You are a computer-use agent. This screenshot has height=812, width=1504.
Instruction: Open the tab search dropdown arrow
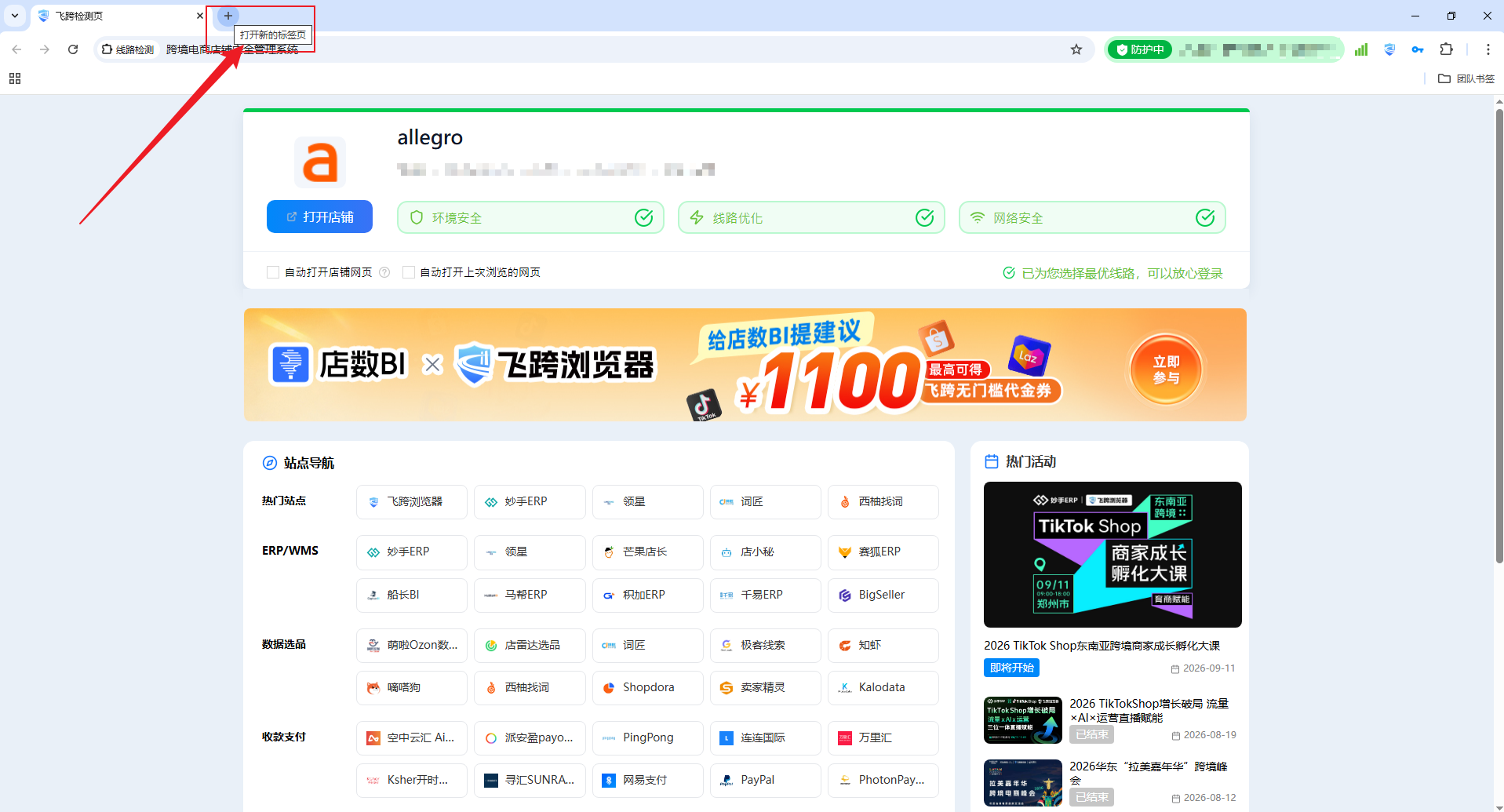tap(15, 16)
